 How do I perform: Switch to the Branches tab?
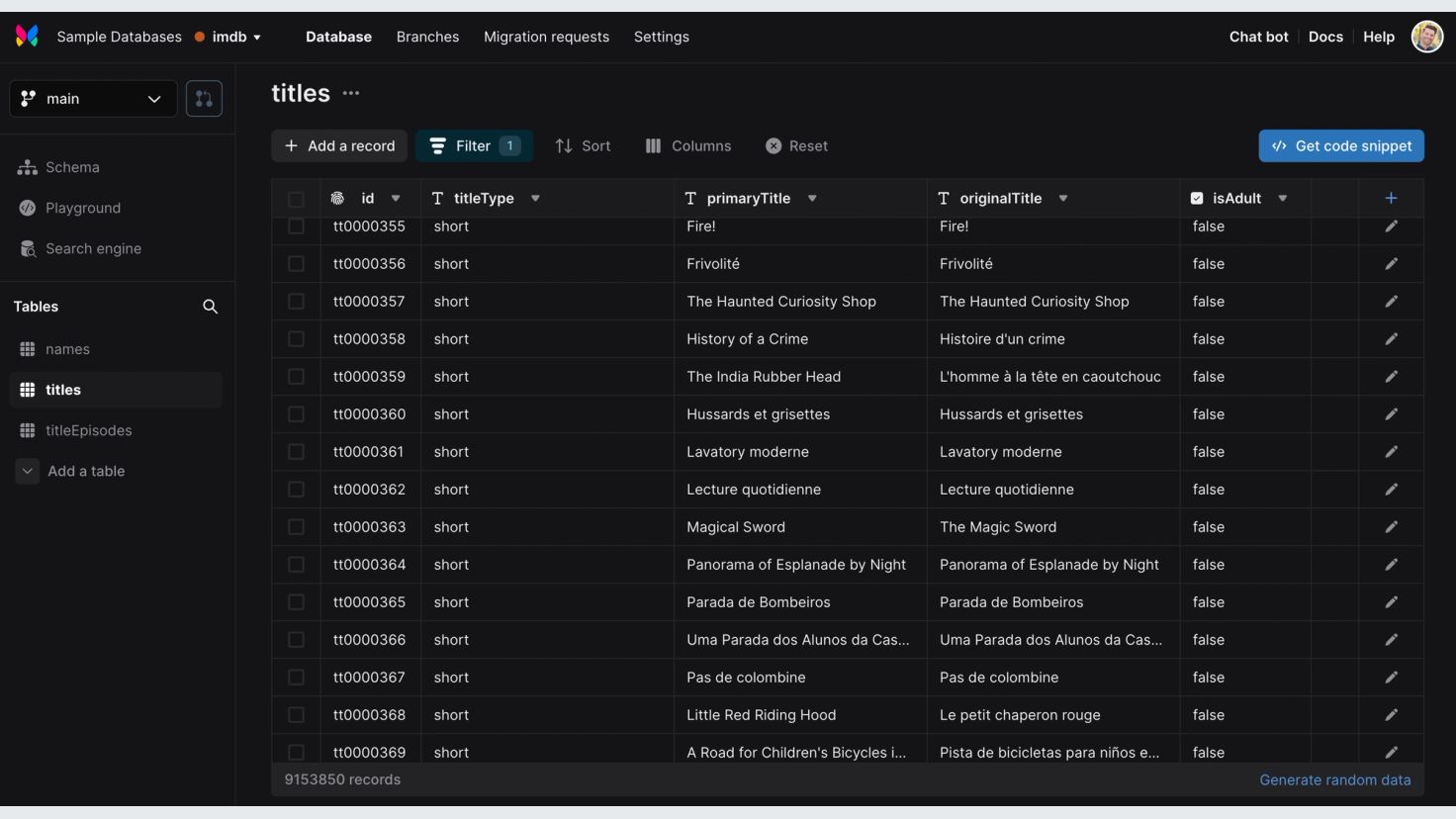pos(427,37)
